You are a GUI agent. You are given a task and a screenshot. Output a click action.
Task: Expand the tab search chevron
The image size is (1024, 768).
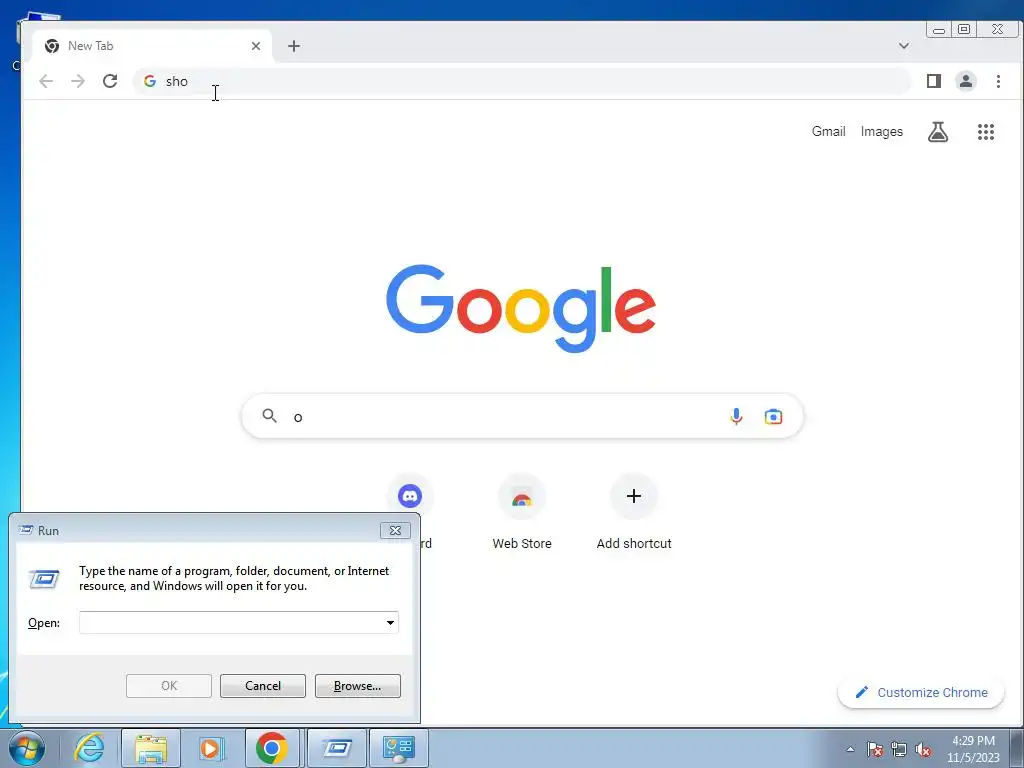(904, 46)
